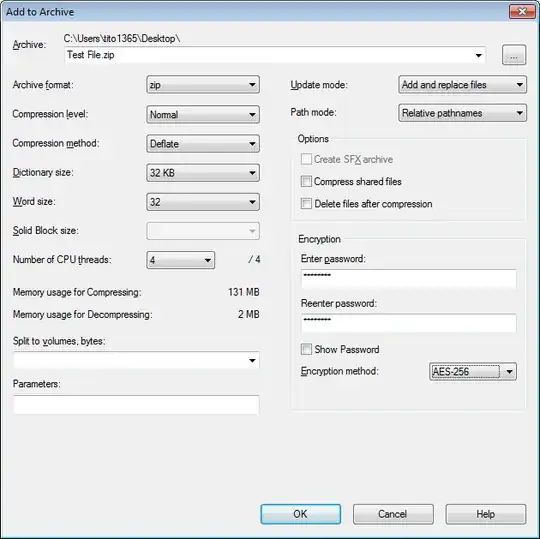Click the 'Add to Archive' title bar text

[x=40, y=12]
